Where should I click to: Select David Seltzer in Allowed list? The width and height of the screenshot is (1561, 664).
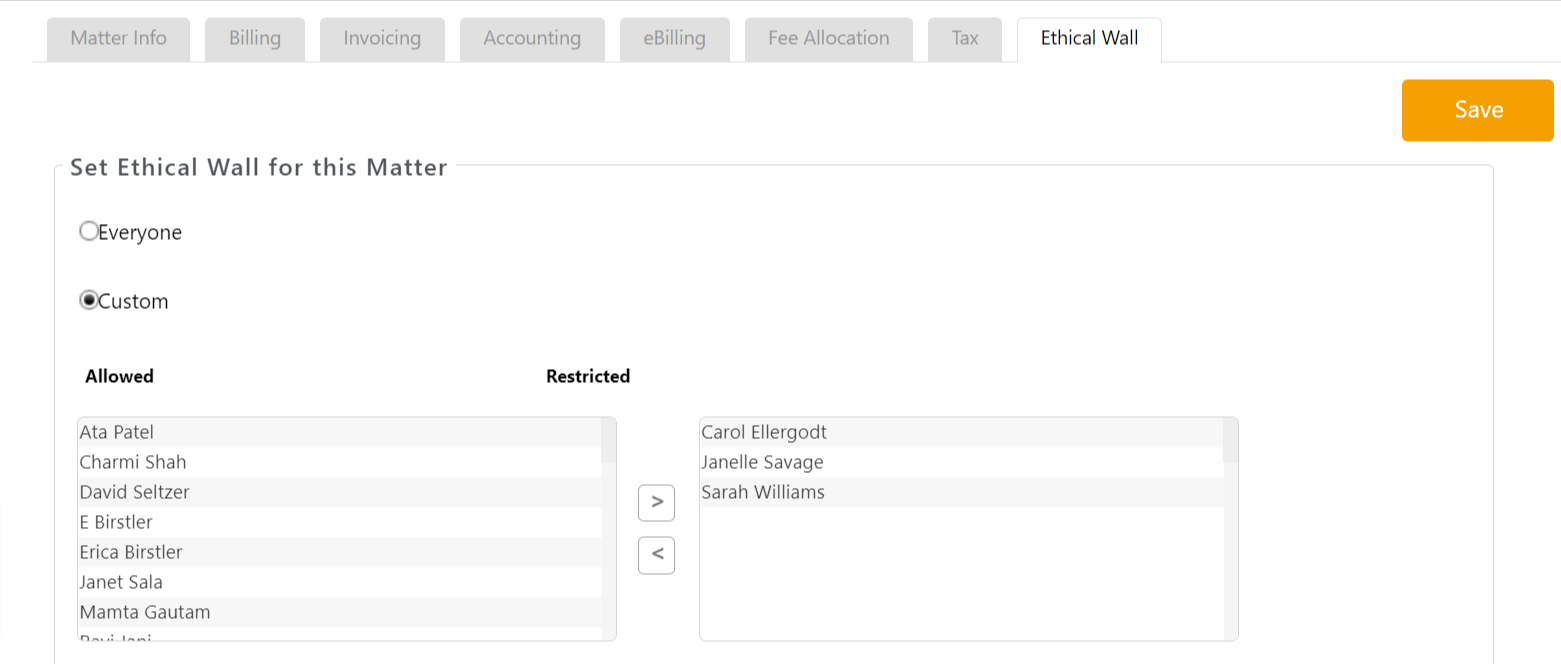pyautogui.click(x=134, y=492)
